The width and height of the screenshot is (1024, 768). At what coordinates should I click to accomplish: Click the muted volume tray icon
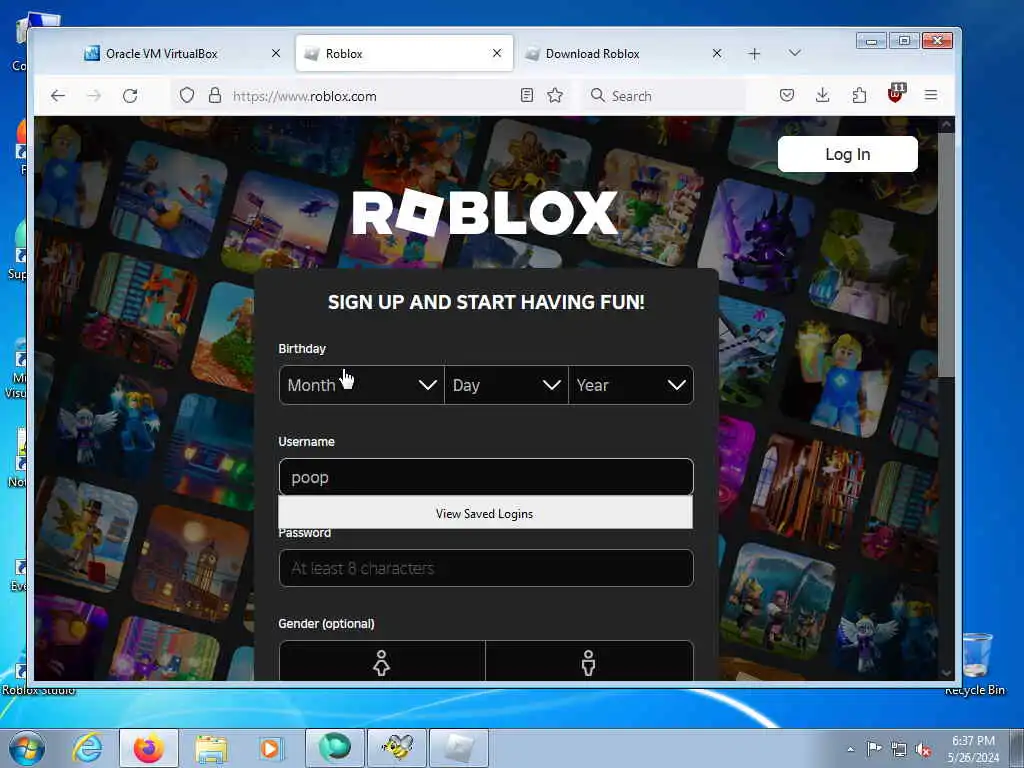pos(923,750)
